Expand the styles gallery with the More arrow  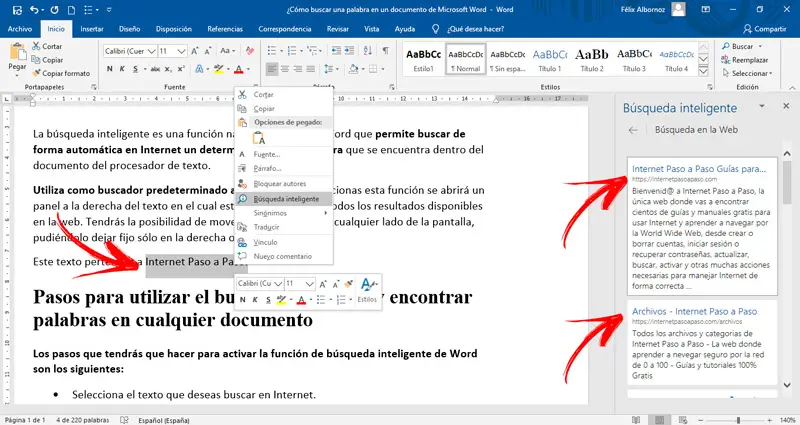[x=703, y=72]
